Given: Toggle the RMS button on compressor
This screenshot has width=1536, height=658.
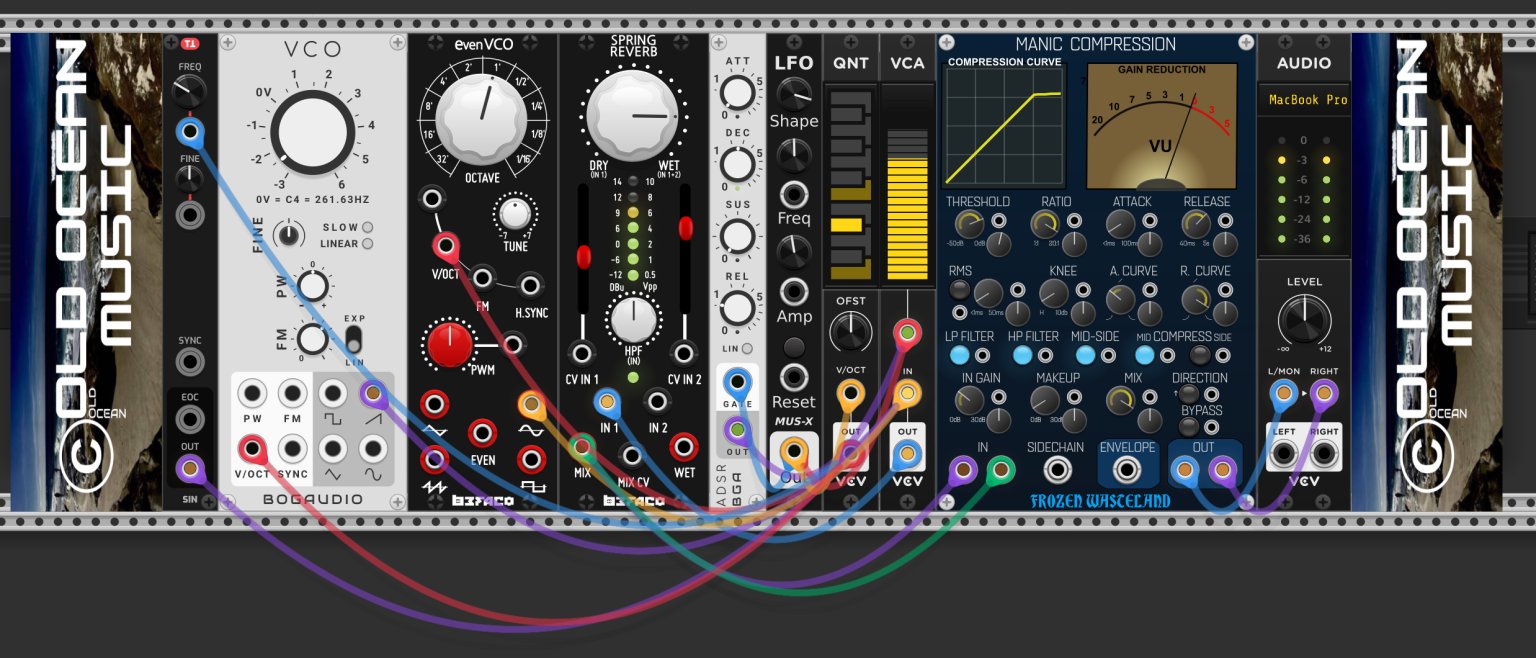Looking at the screenshot, I should (959, 290).
